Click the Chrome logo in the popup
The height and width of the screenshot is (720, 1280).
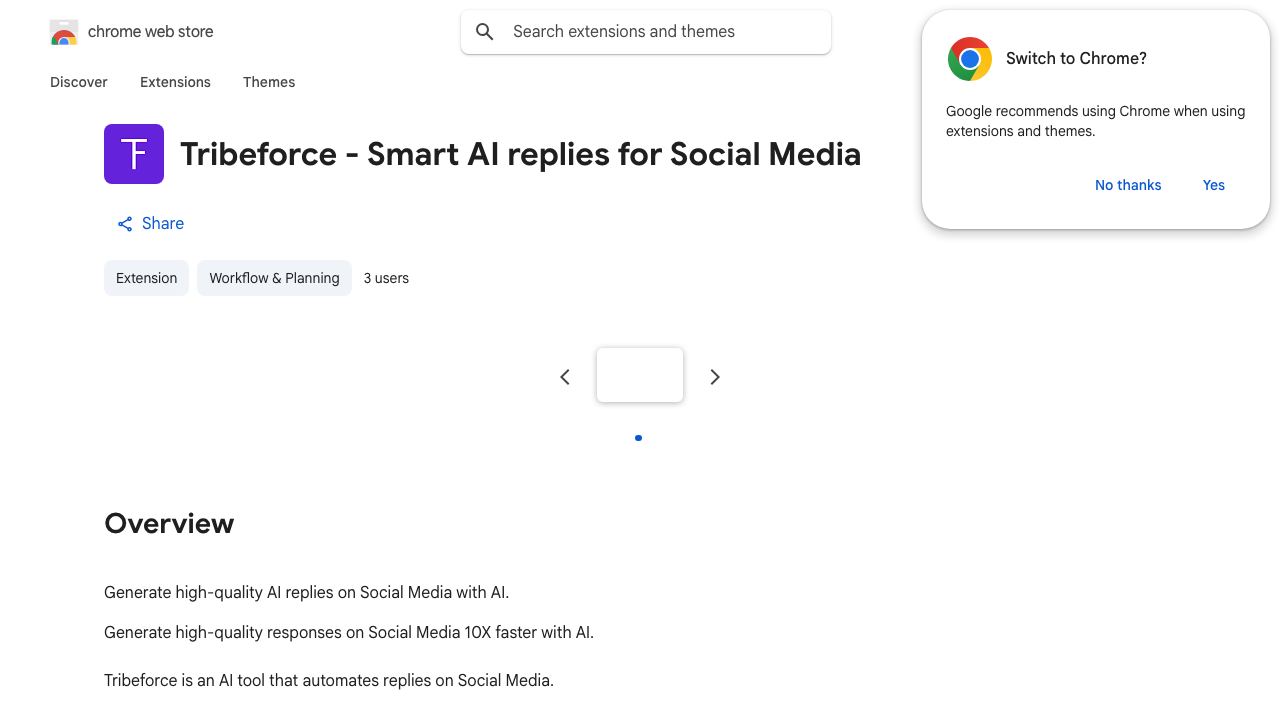(970, 59)
